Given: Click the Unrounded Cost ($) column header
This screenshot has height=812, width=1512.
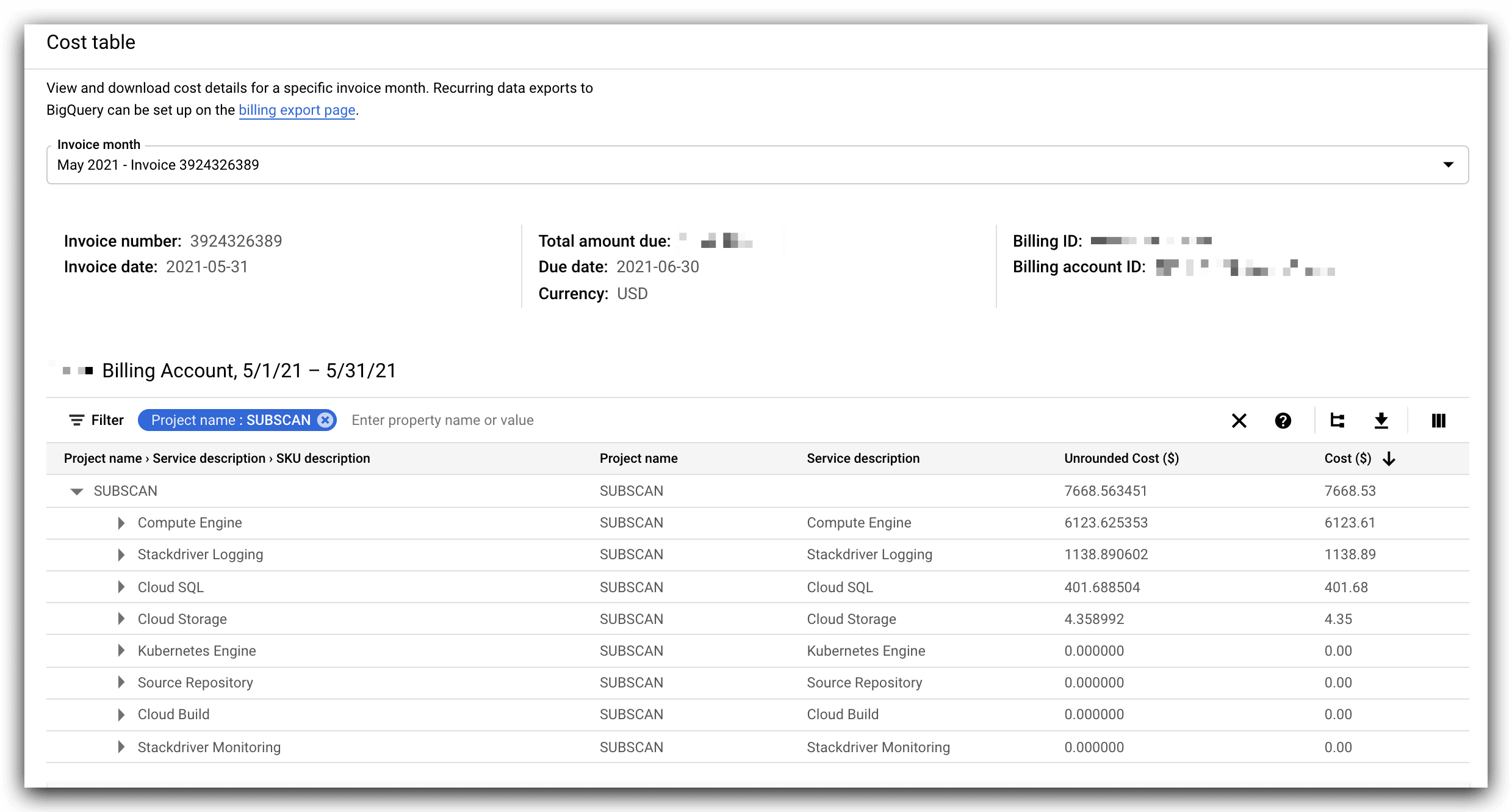Looking at the screenshot, I should 1121,459.
